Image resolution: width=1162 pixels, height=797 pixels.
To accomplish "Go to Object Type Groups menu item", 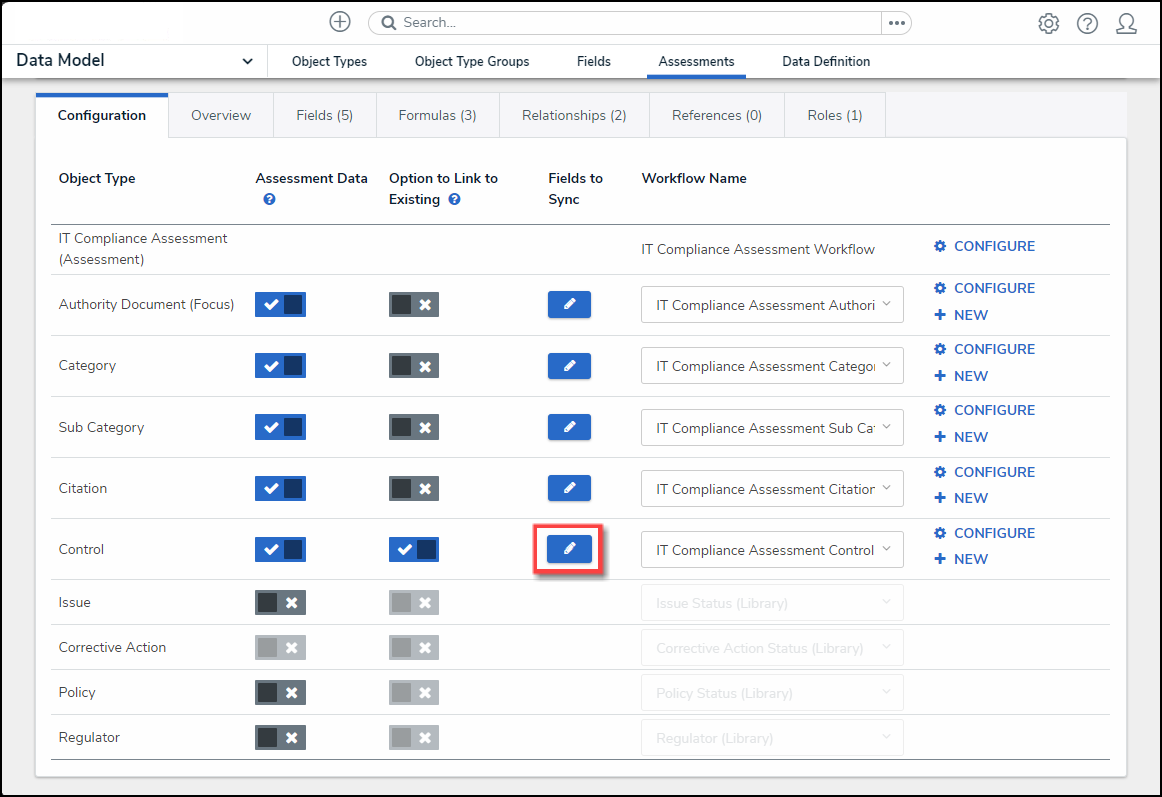I will (472, 62).
